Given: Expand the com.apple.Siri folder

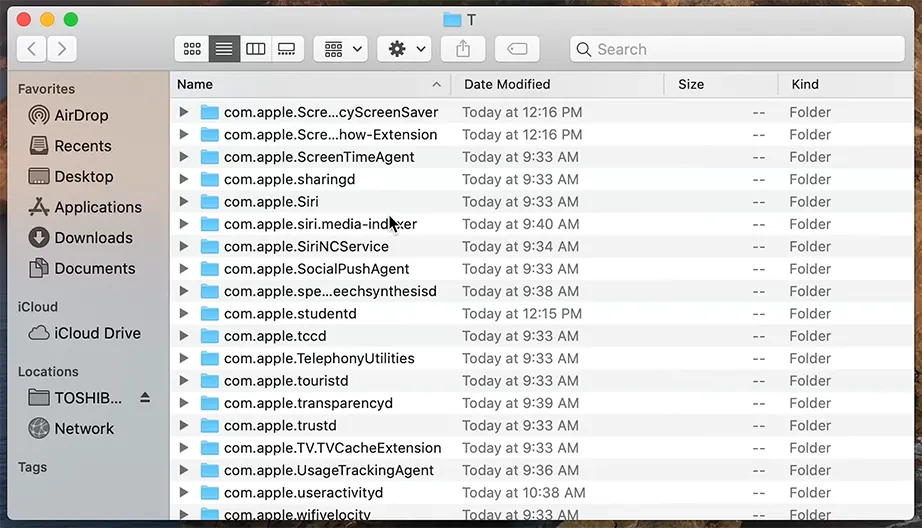Looking at the screenshot, I should tap(183, 201).
